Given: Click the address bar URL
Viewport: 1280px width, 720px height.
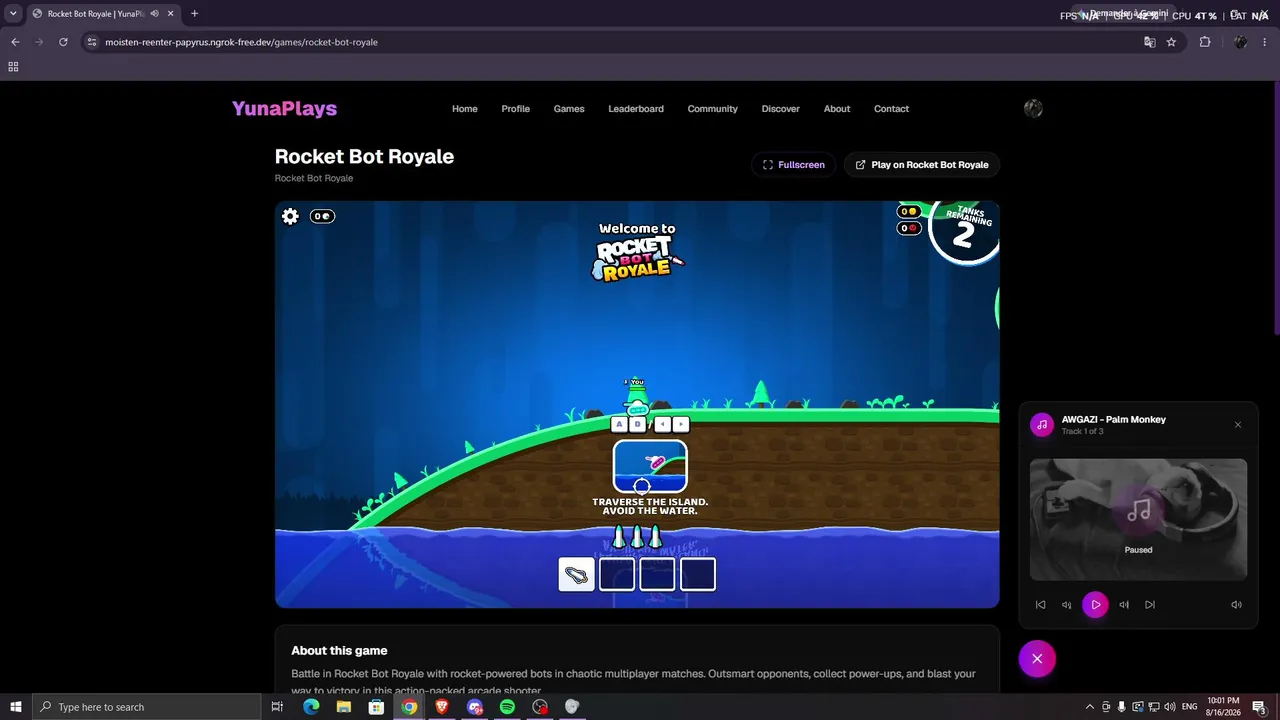Looking at the screenshot, I should (x=241, y=42).
